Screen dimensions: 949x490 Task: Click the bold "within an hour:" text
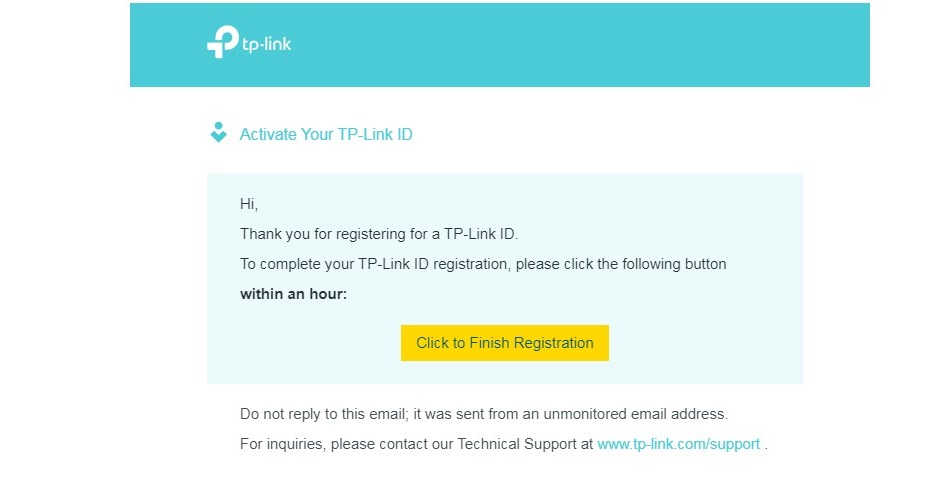click(x=293, y=294)
